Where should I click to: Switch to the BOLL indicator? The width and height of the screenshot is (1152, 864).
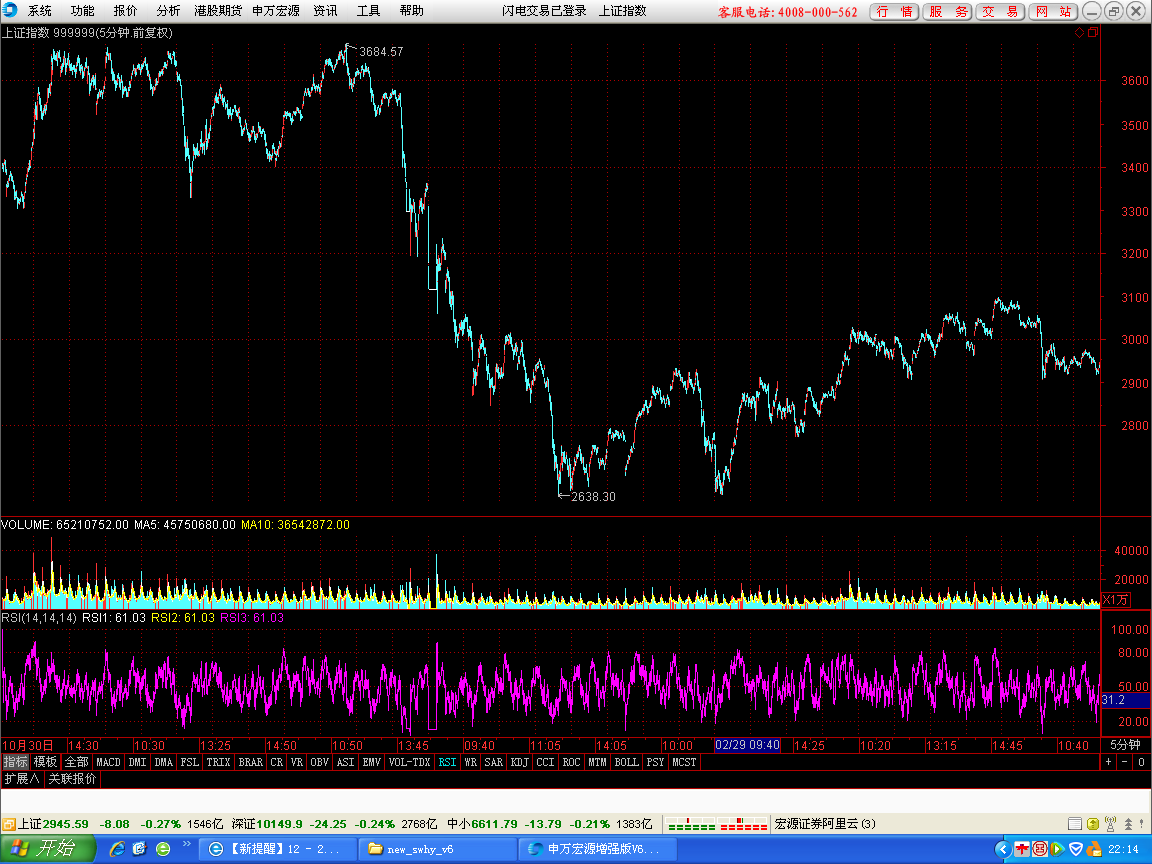627,762
